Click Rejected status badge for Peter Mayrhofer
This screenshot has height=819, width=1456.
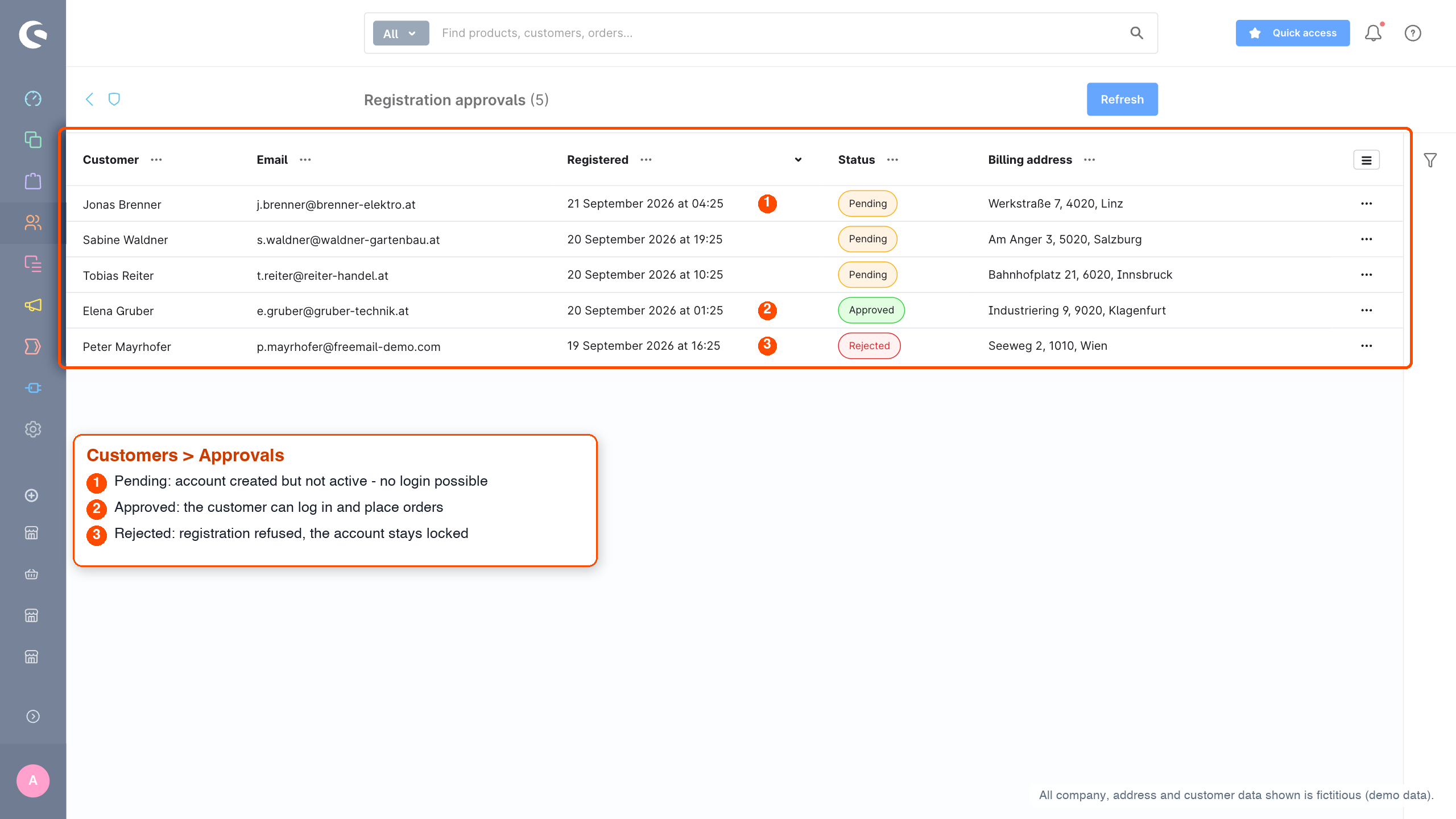point(869,346)
